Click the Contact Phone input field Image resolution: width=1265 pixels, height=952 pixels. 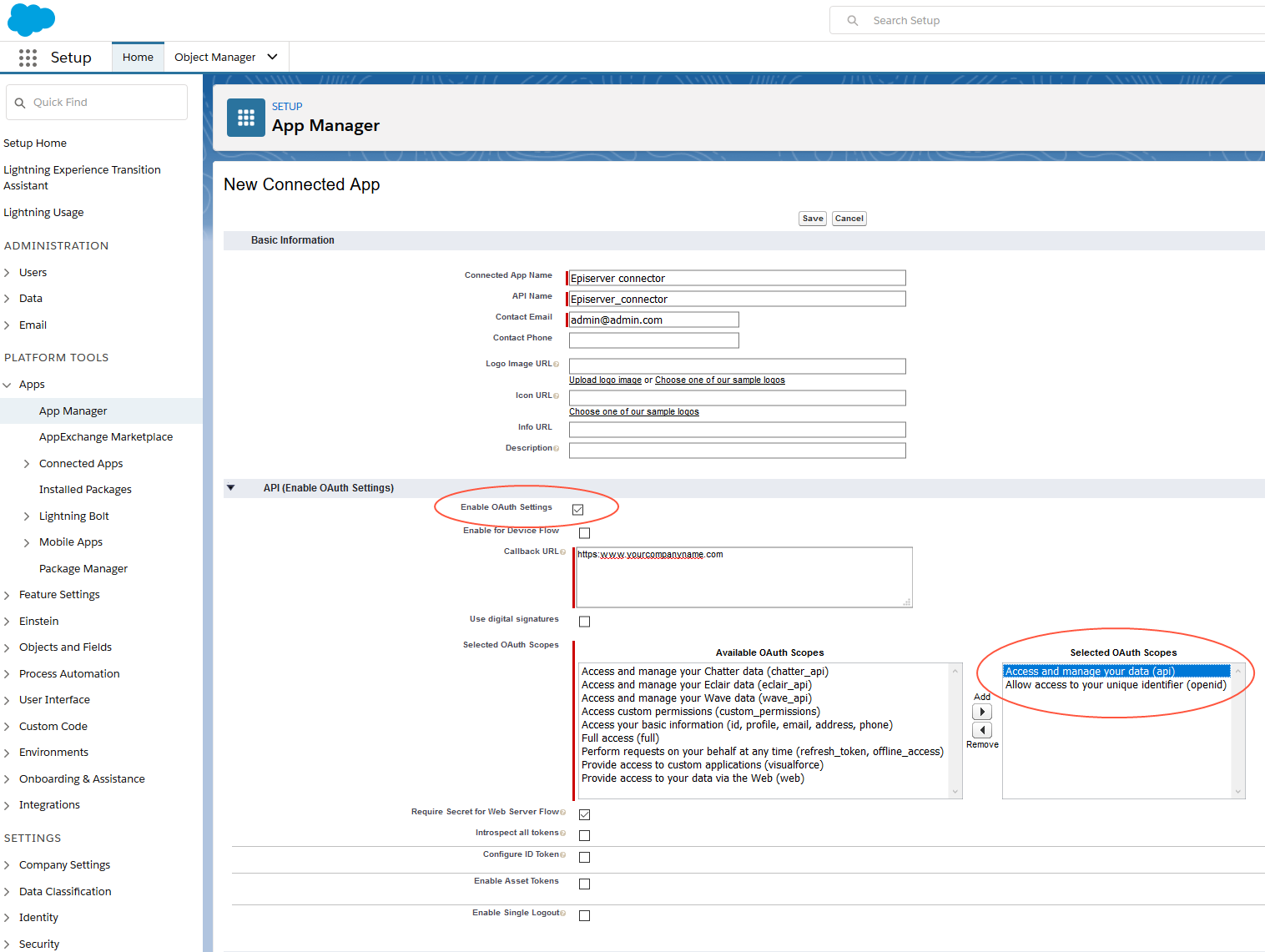pos(653,340)
